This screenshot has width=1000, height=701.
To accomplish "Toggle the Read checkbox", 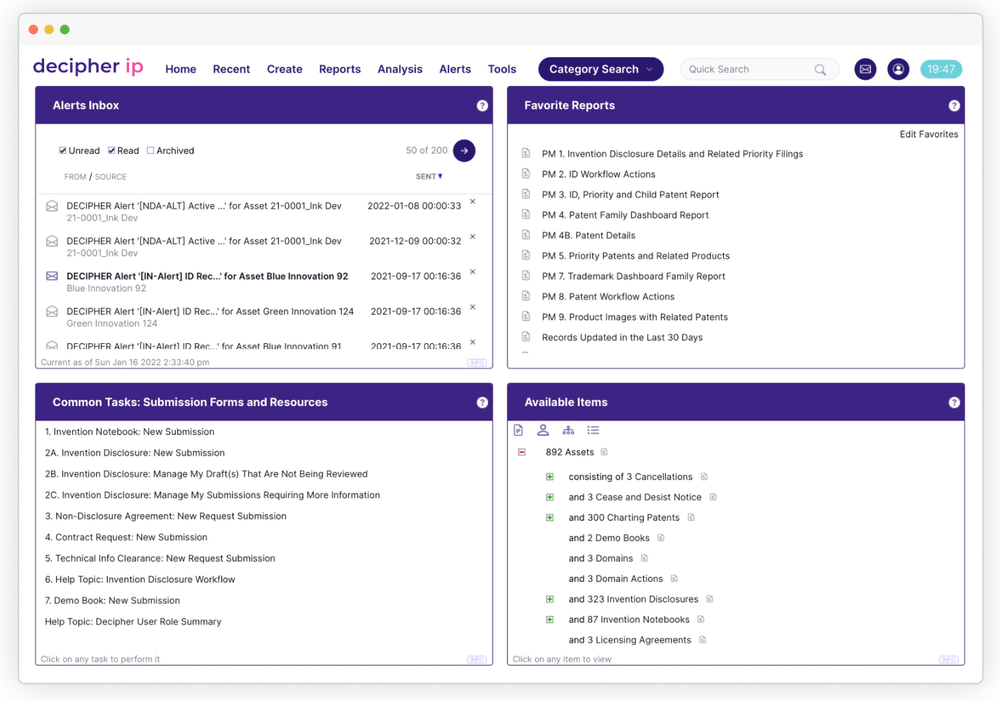I will pyautogui.click(x=112, y=151).
